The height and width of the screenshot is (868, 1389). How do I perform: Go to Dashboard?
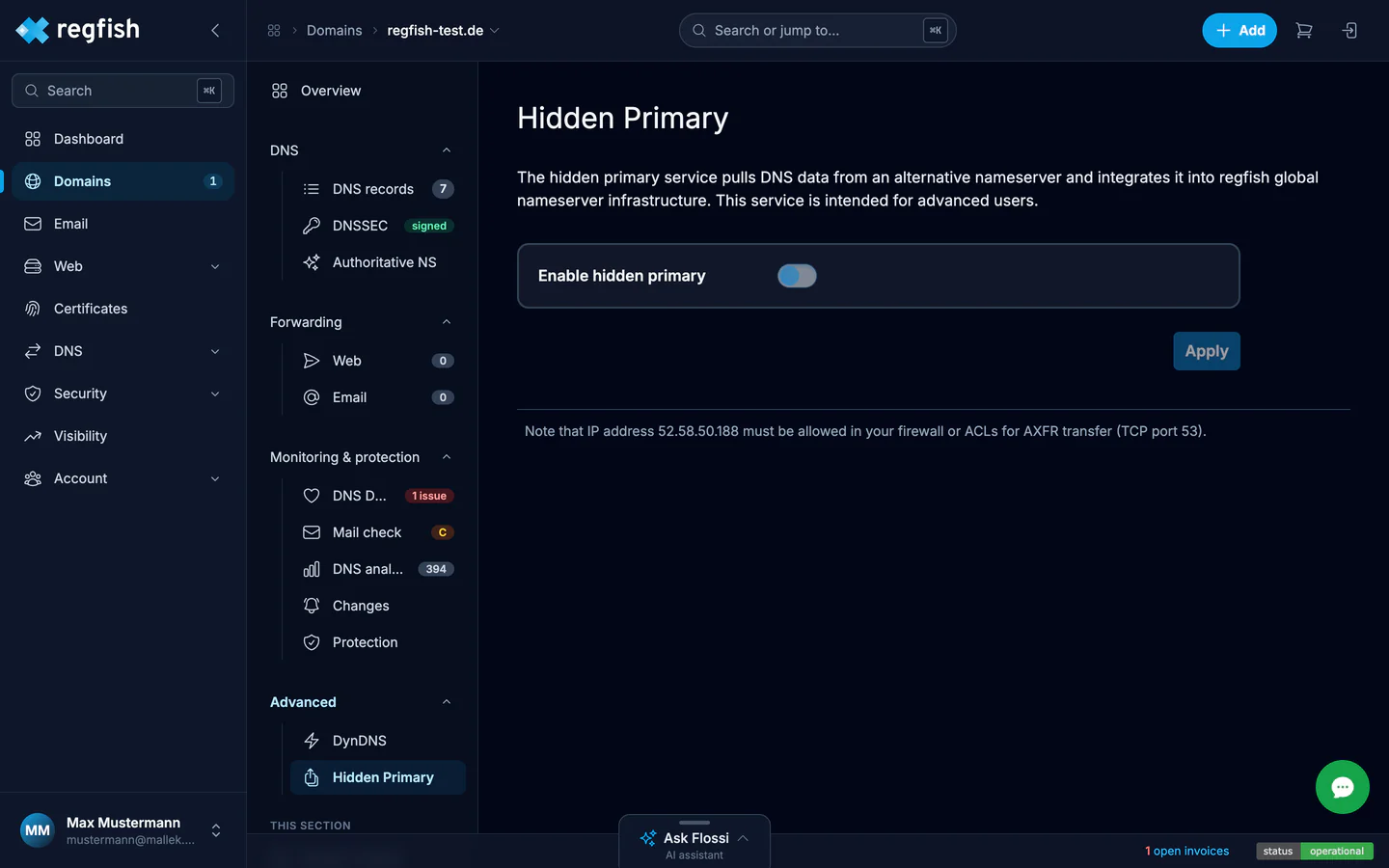(x=123, y=139)
